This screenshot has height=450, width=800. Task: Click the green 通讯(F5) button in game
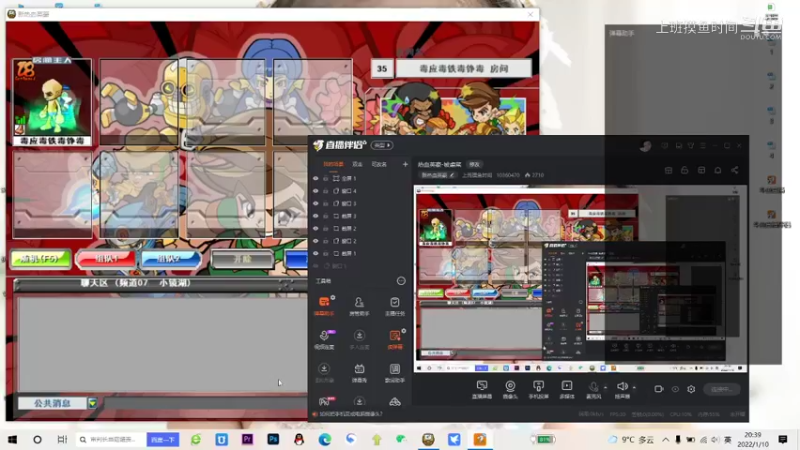pyautogui.click(x=40, y=259)
